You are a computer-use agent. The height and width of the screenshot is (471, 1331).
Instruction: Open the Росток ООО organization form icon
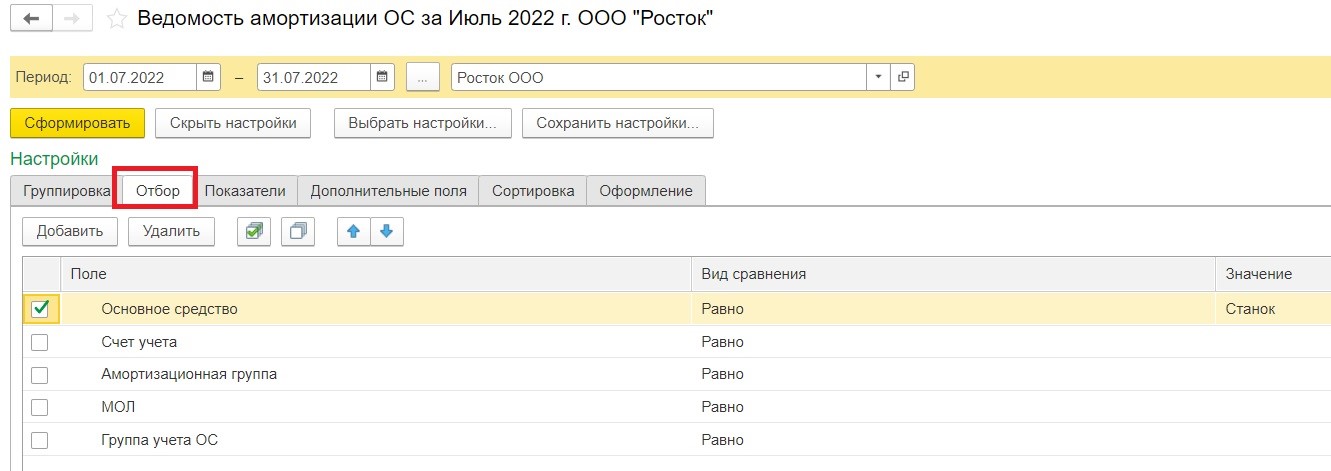click(x=903, y=77)
